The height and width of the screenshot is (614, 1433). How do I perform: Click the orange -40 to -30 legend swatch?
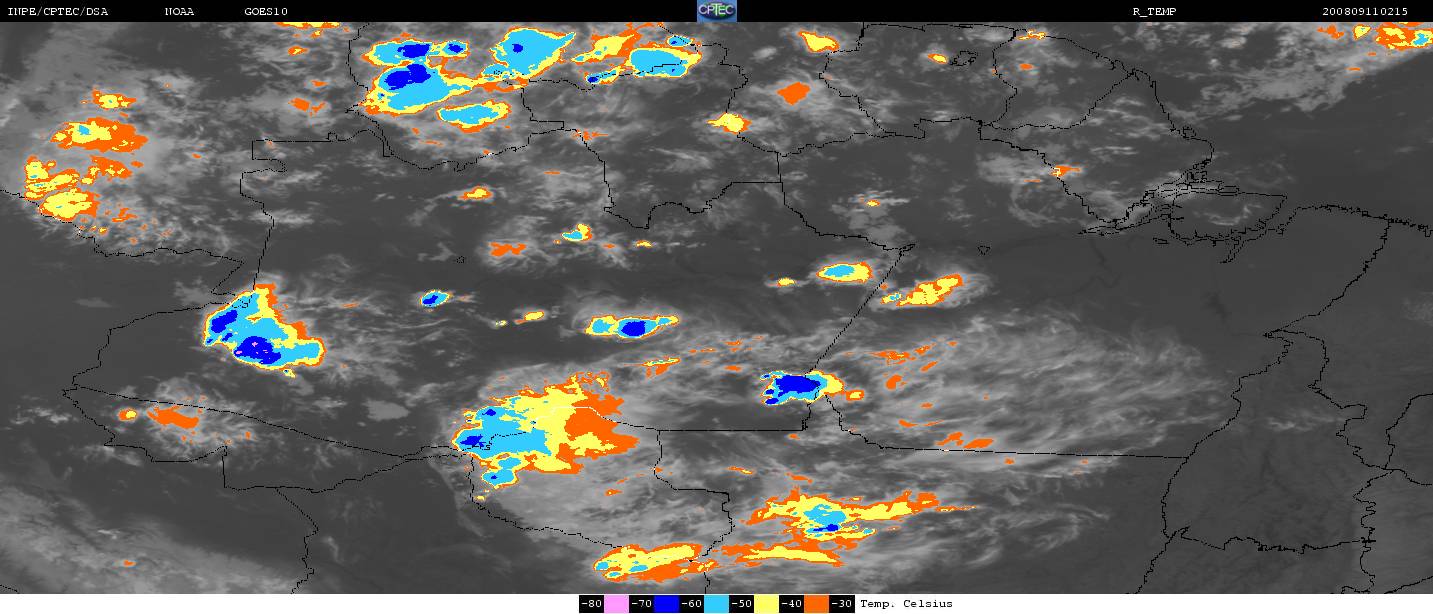click(816, 604)
